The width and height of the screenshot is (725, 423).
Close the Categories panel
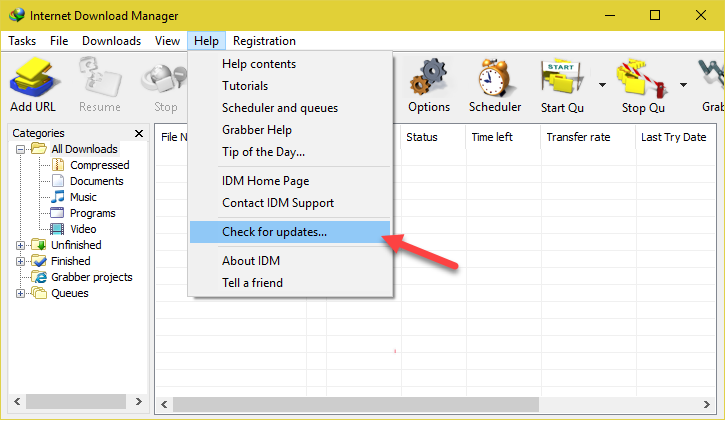tap(138, 133)
